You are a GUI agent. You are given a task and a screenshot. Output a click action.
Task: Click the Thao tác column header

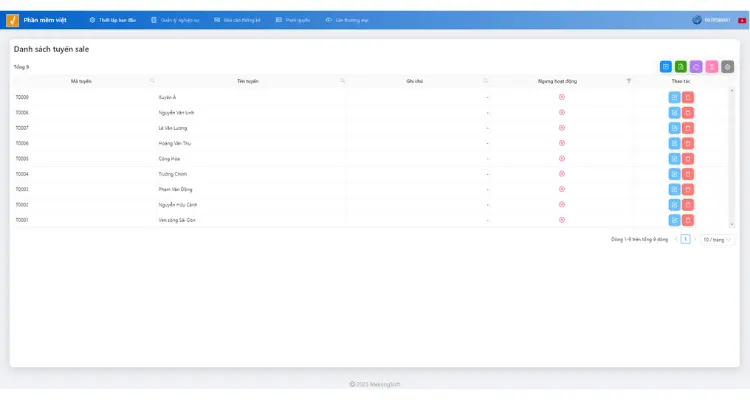tap(681, 81)
